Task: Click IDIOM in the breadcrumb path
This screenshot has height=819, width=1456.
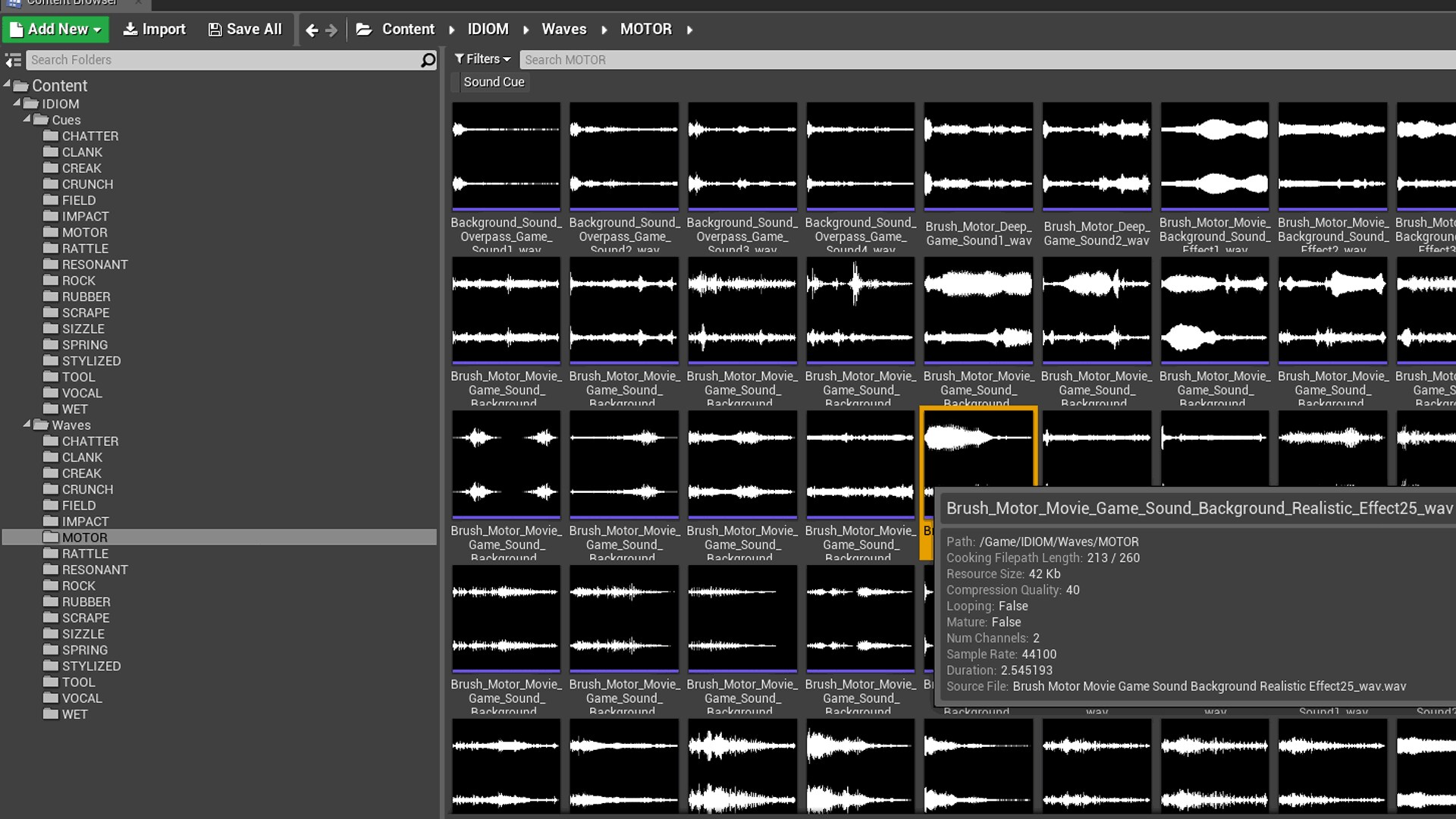Action: 488,29
